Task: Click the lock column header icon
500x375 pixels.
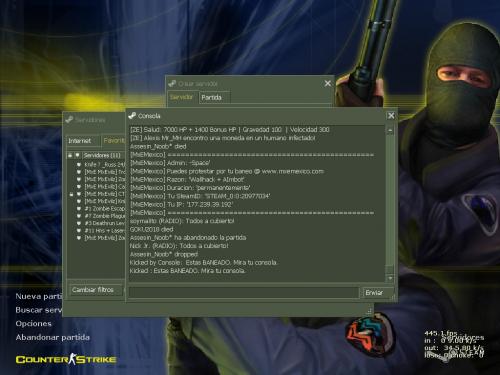Action: tap(70, 155)
